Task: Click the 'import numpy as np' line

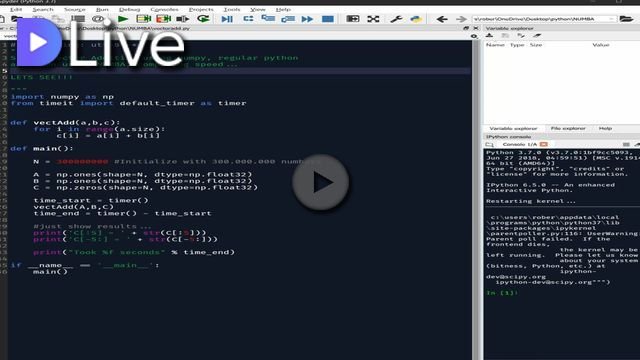Action: (x=62, y=97)
